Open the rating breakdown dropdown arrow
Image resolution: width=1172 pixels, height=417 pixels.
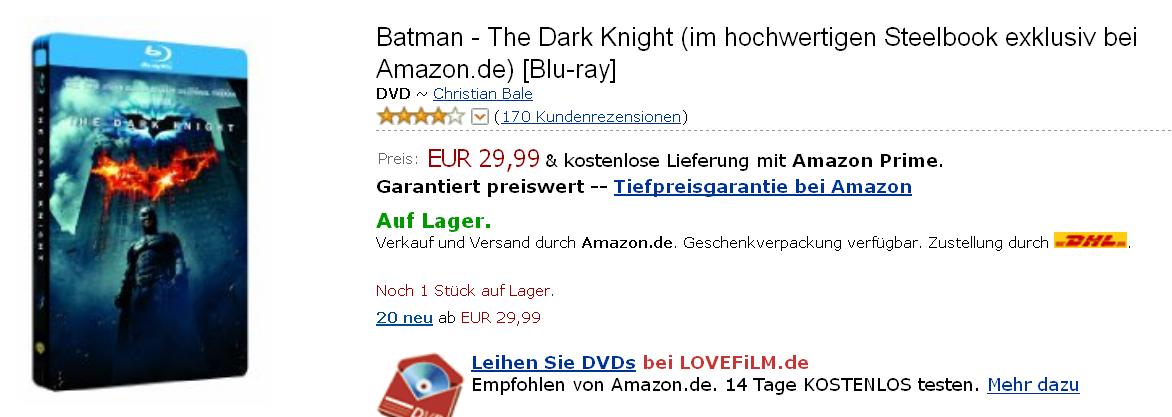pos(480,117)
